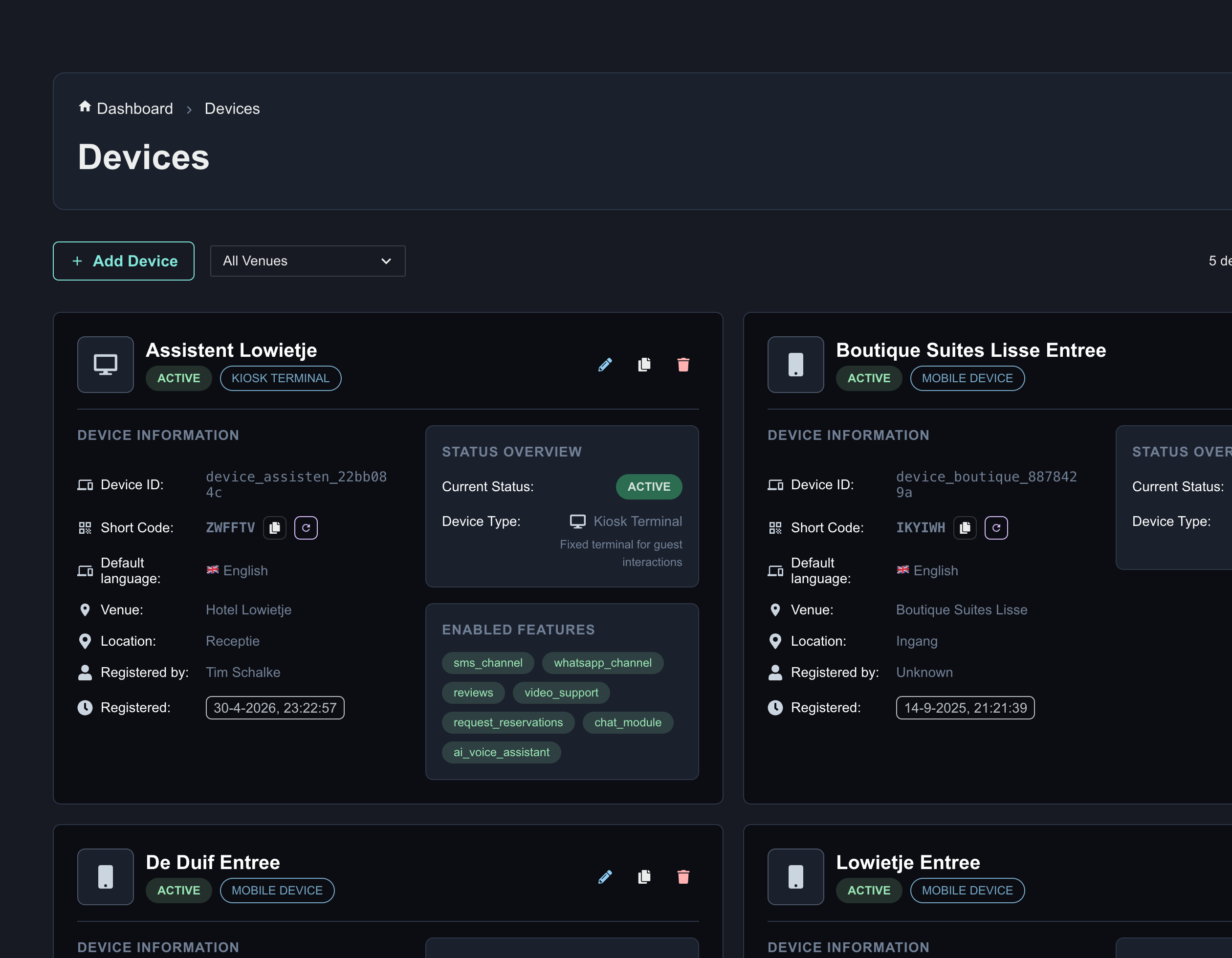Duplicate the Assistent Lowietje device
Viewport: 1232px width, 958px height.
click(644, 365)
